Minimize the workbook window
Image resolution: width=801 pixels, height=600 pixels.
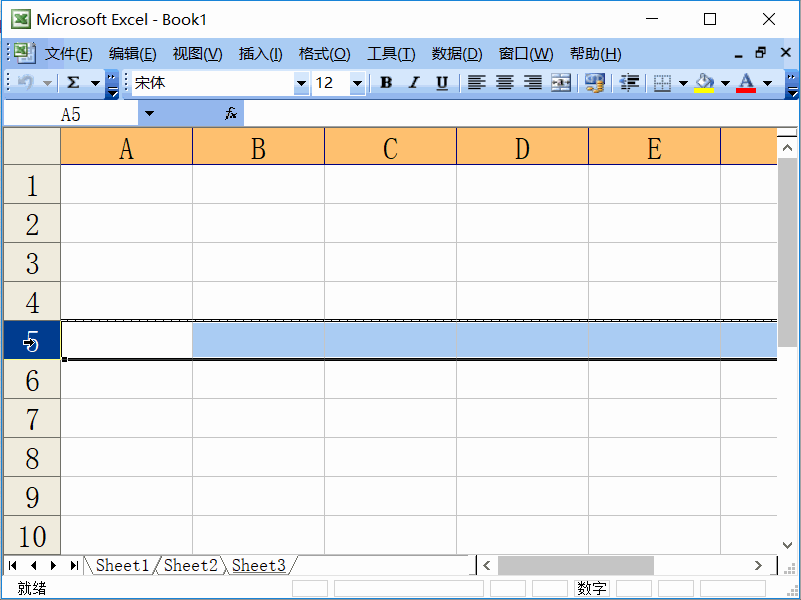738,54
